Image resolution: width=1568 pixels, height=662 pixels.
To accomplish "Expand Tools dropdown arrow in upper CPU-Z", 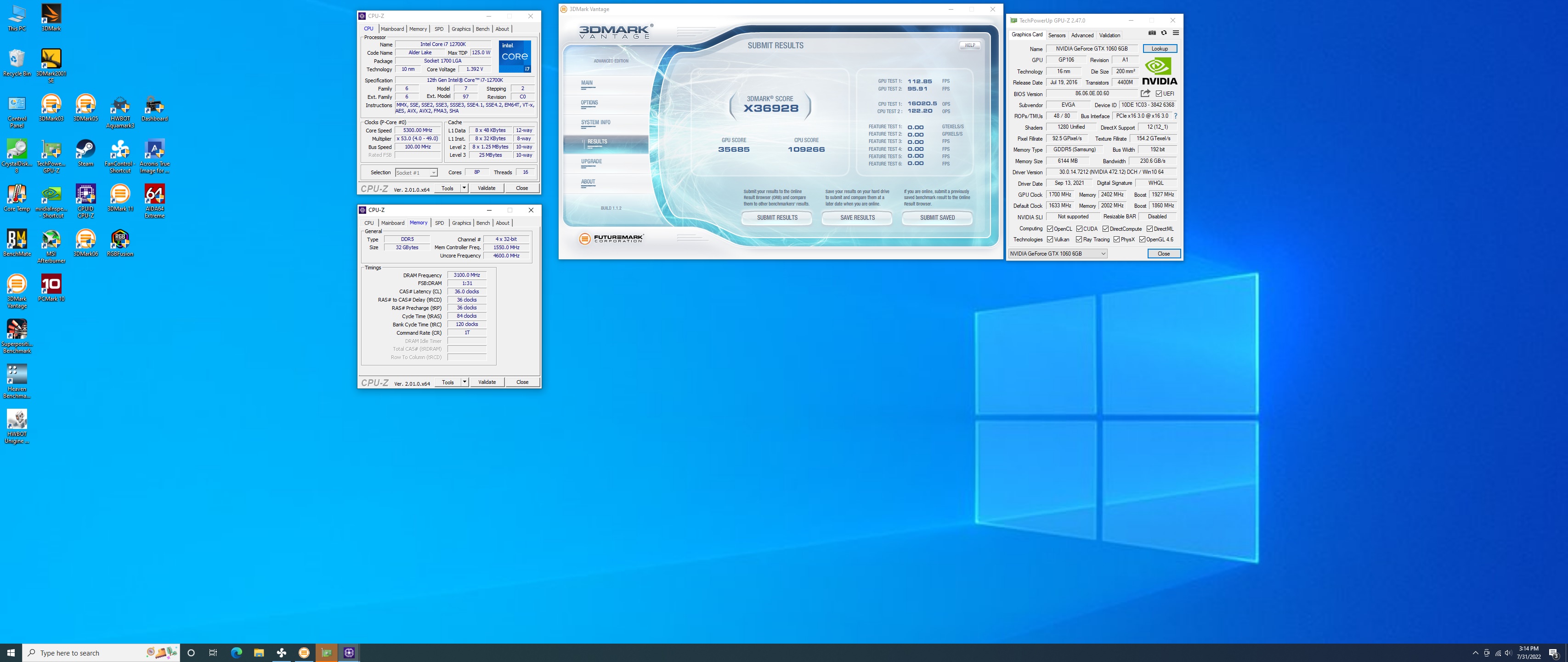I will pyautogui.click(x=464, y=188).
